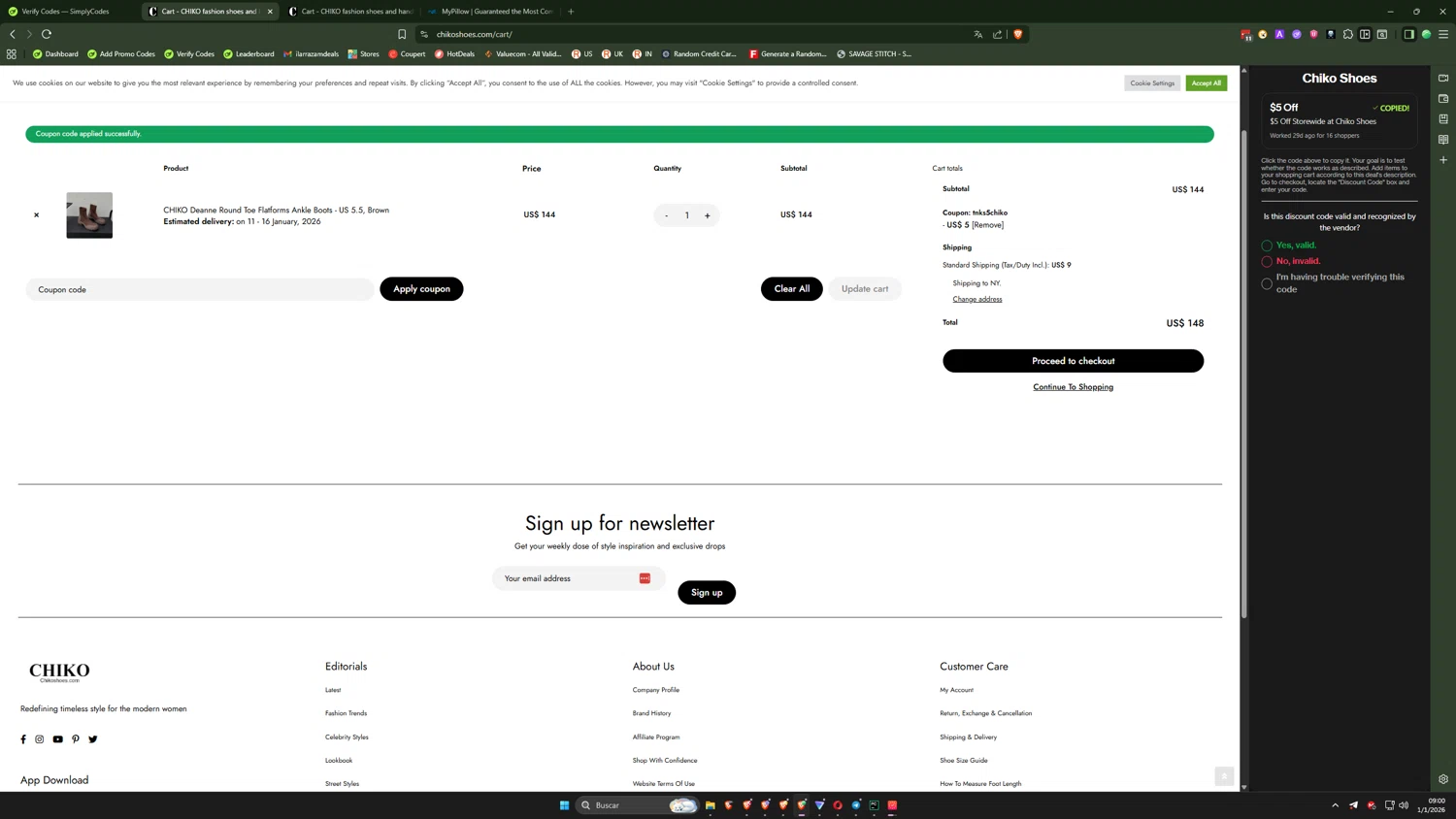Click the Update cart button
1456x819 pixels.
pyautogui.click(x=865, y=289)
